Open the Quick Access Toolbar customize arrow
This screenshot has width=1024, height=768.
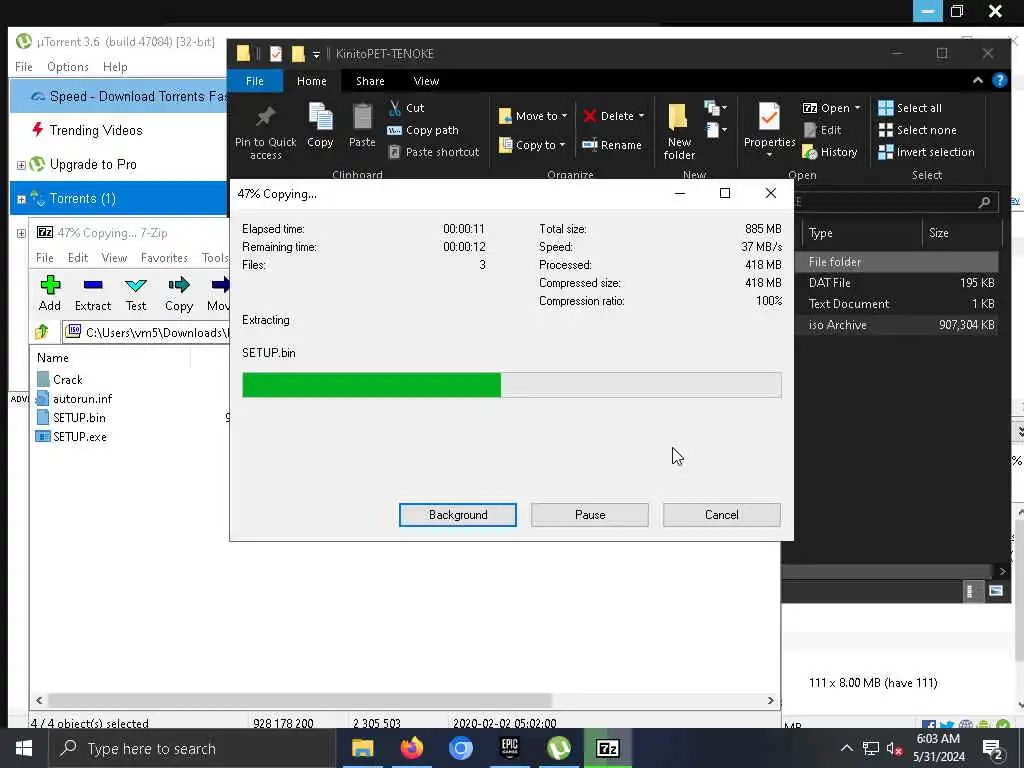coord(316,54)
